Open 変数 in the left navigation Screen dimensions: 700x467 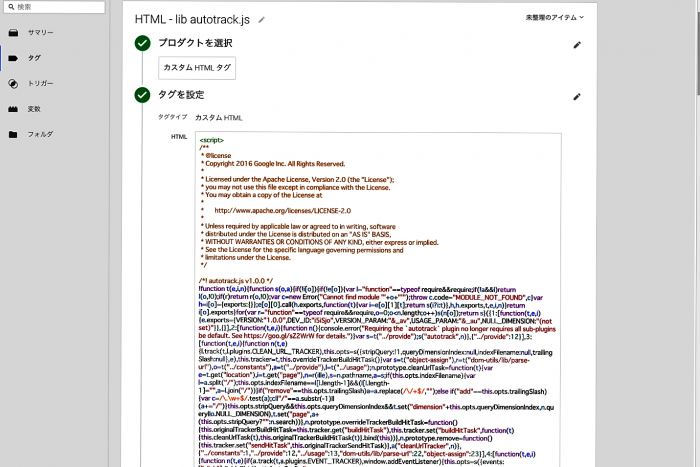tap(34, 108)
